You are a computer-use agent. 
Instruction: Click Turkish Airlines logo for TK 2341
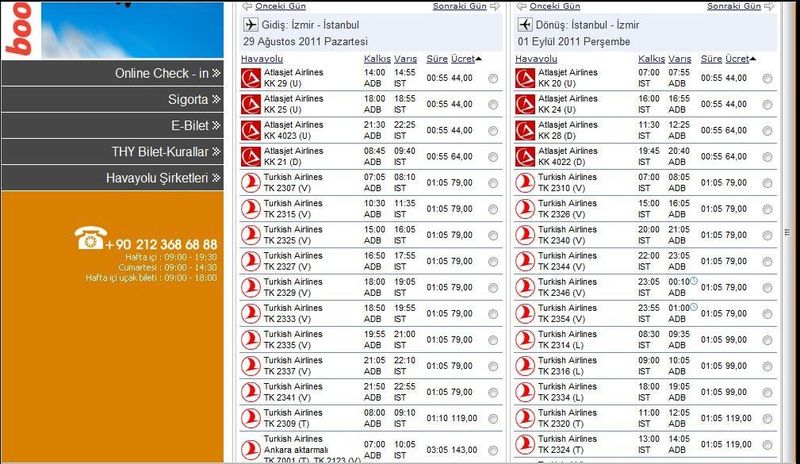click(251, 392)
